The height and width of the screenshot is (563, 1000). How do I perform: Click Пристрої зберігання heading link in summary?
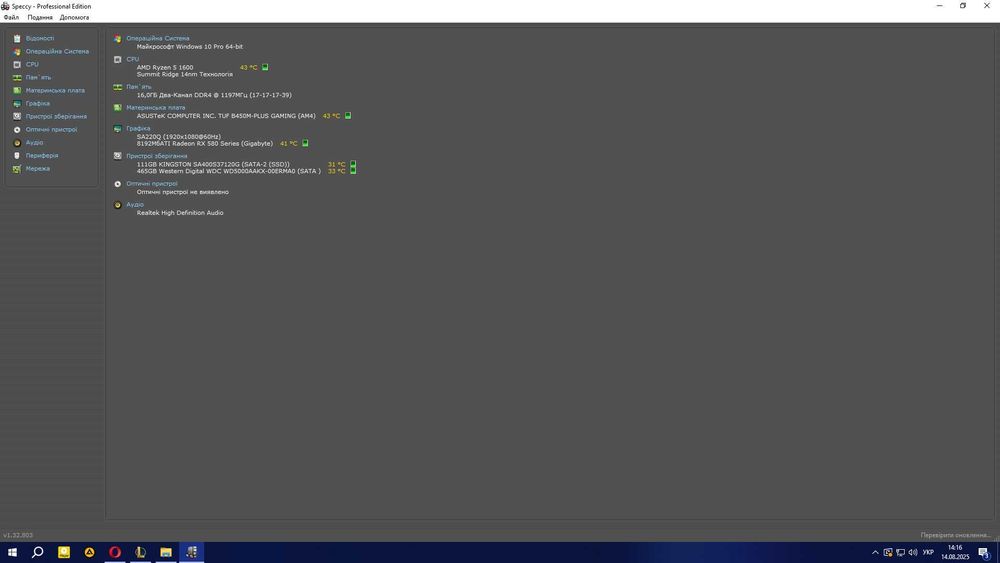(157, 156)
